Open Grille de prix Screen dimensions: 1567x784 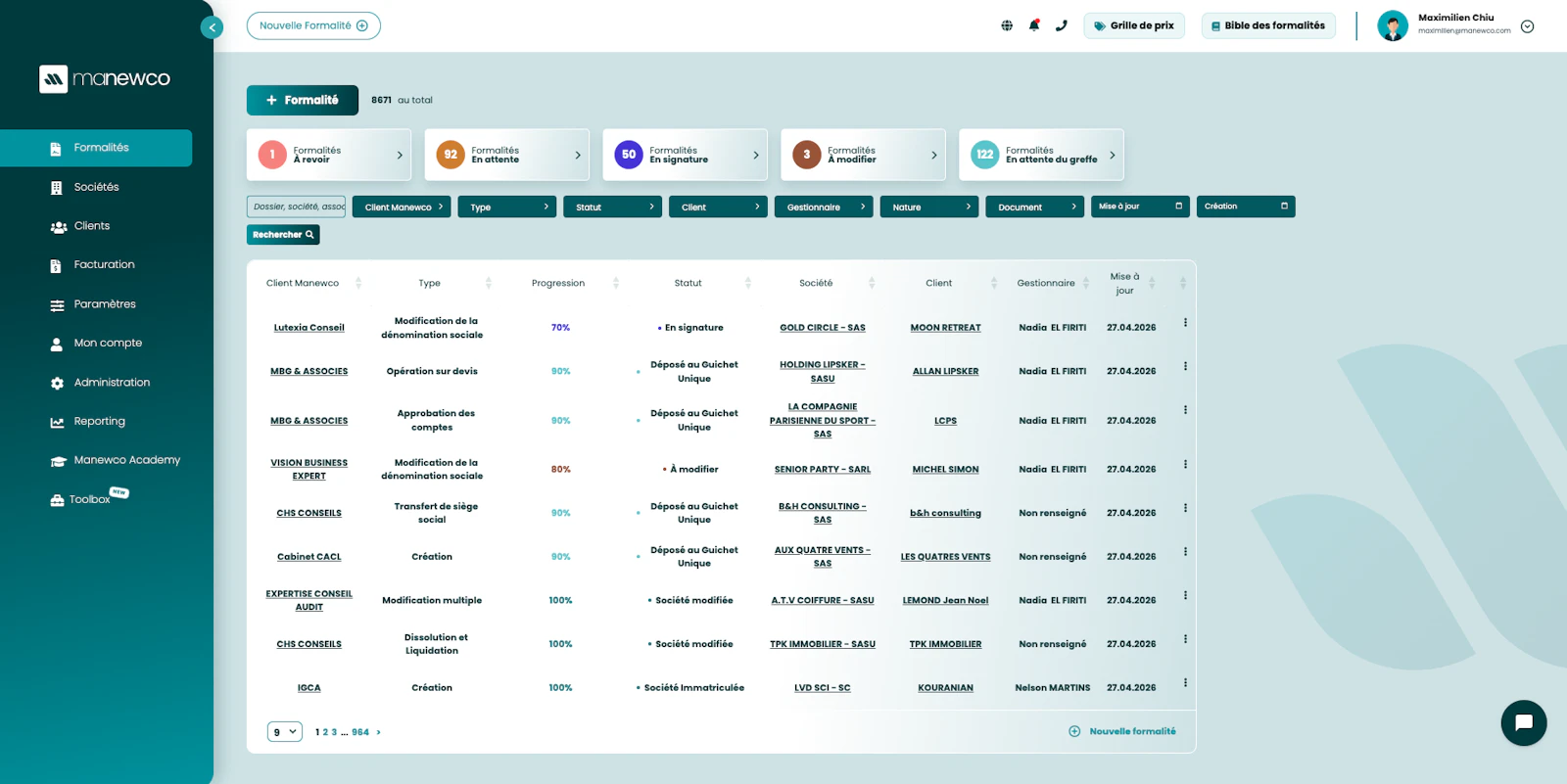pos(1134,25)
